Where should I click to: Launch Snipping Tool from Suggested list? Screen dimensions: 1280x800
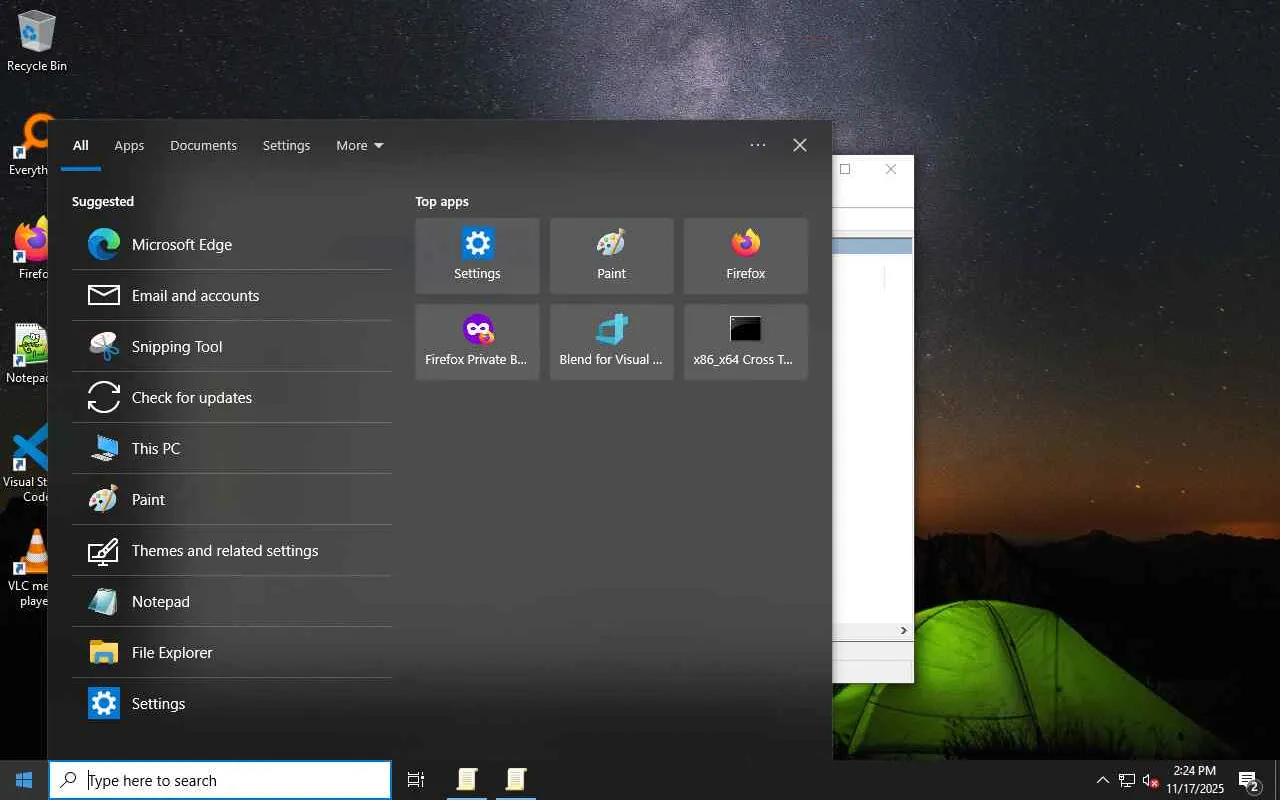coord(231,346)
